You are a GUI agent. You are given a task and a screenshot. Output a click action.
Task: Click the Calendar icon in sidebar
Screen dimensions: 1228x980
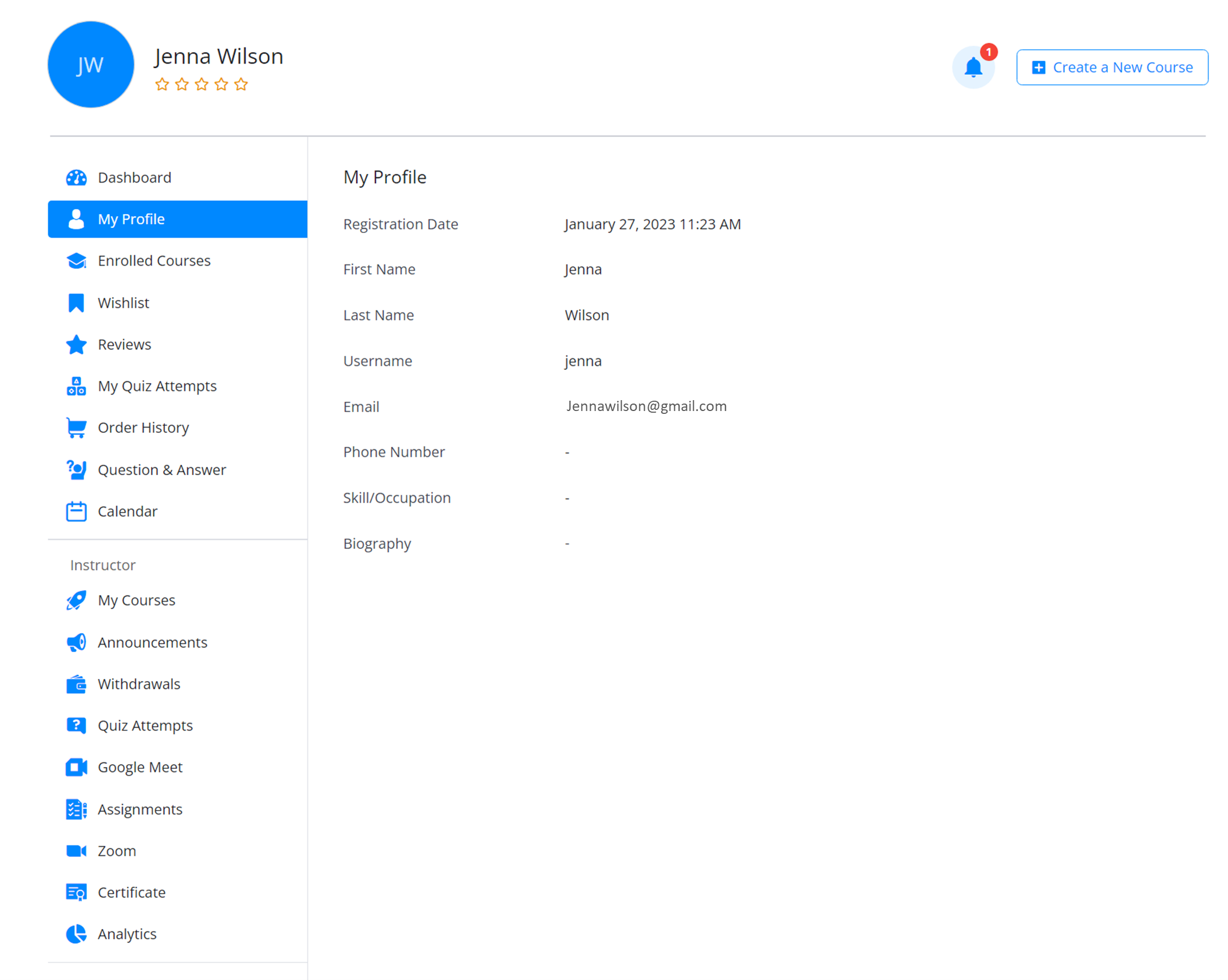pyautogui.click(x=76, y=511)
